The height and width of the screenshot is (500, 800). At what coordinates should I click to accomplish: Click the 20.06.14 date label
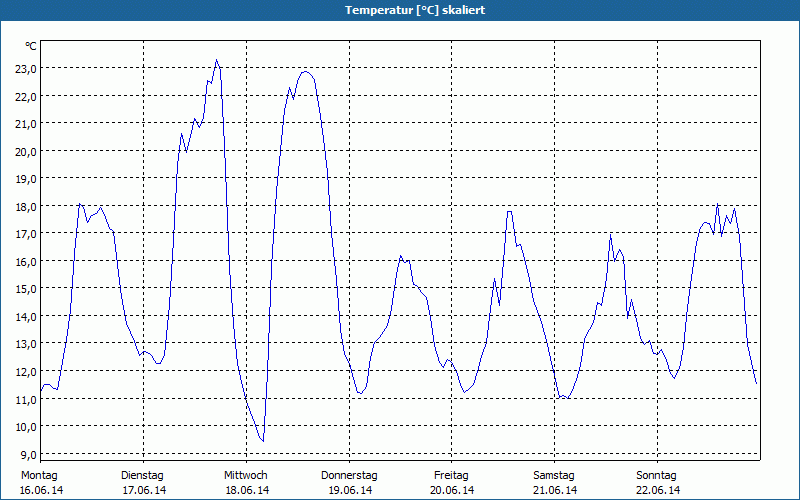[452, 490]
